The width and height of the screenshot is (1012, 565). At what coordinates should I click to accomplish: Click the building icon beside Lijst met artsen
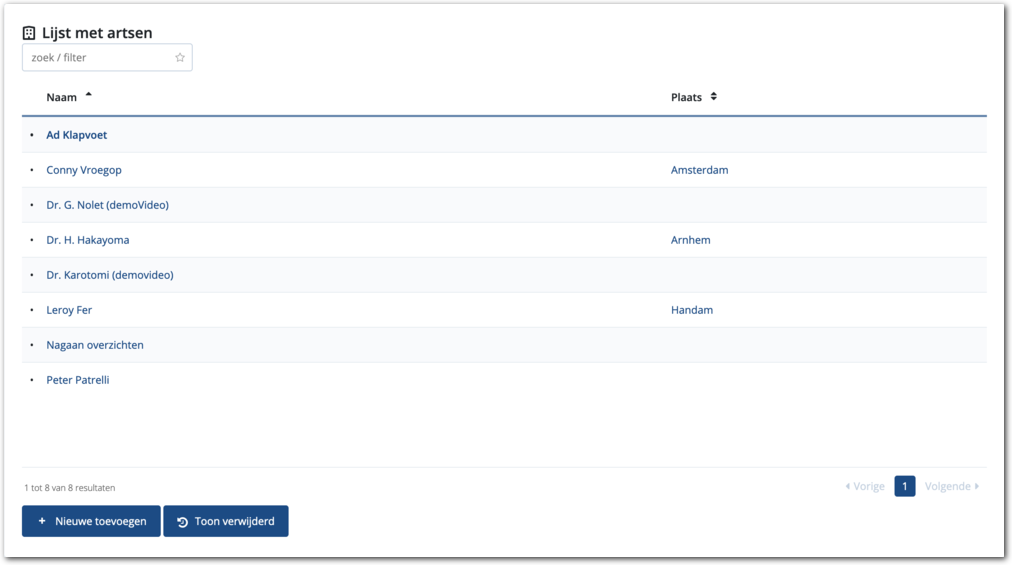click(x=29, y=33)
